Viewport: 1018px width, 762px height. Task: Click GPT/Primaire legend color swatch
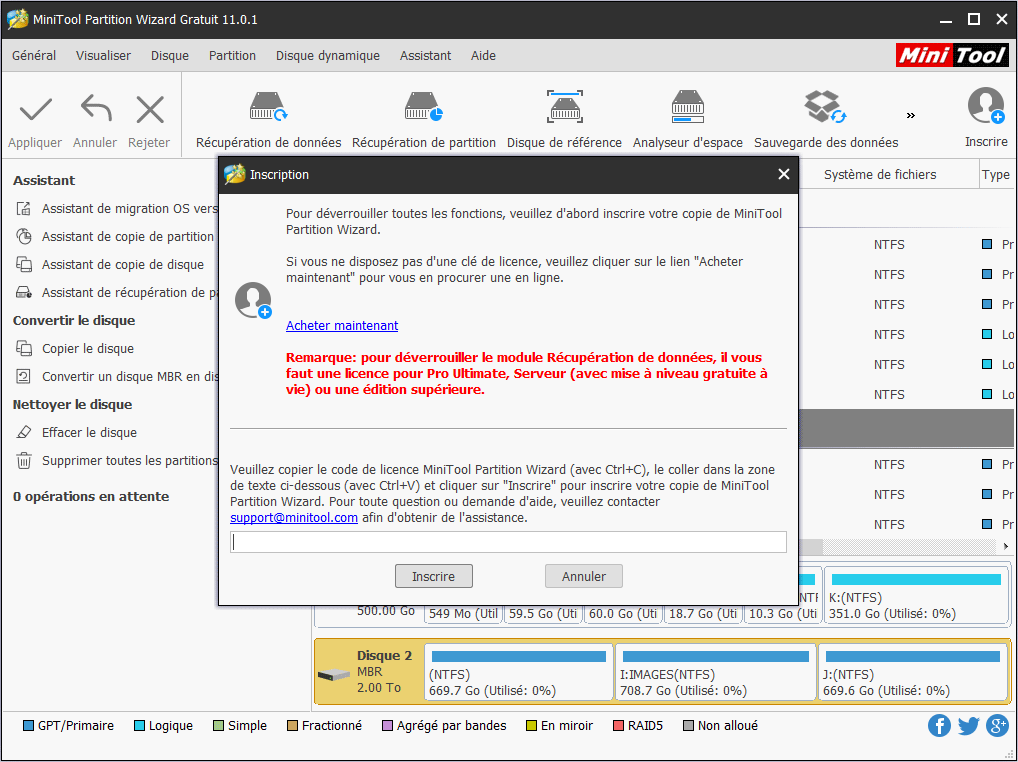pos(28,726)
